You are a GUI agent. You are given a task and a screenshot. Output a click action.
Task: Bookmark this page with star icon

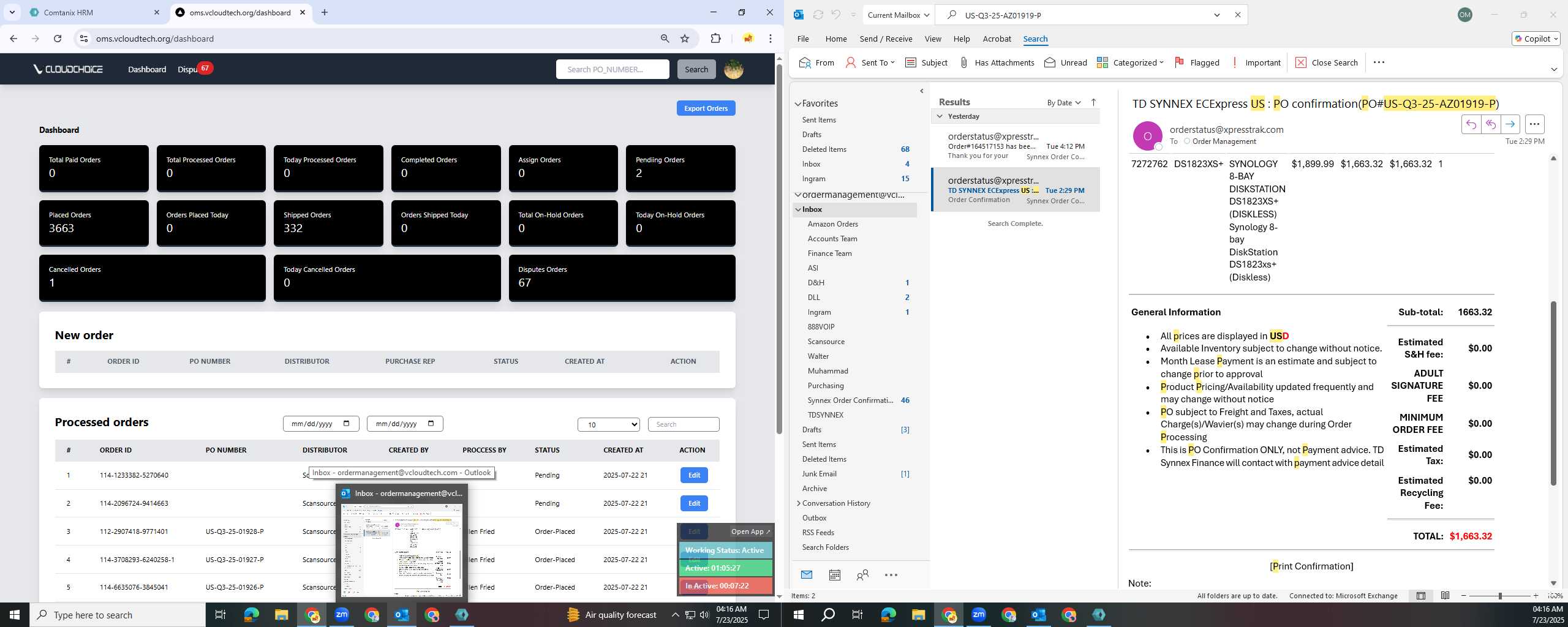tap(685, 39)
